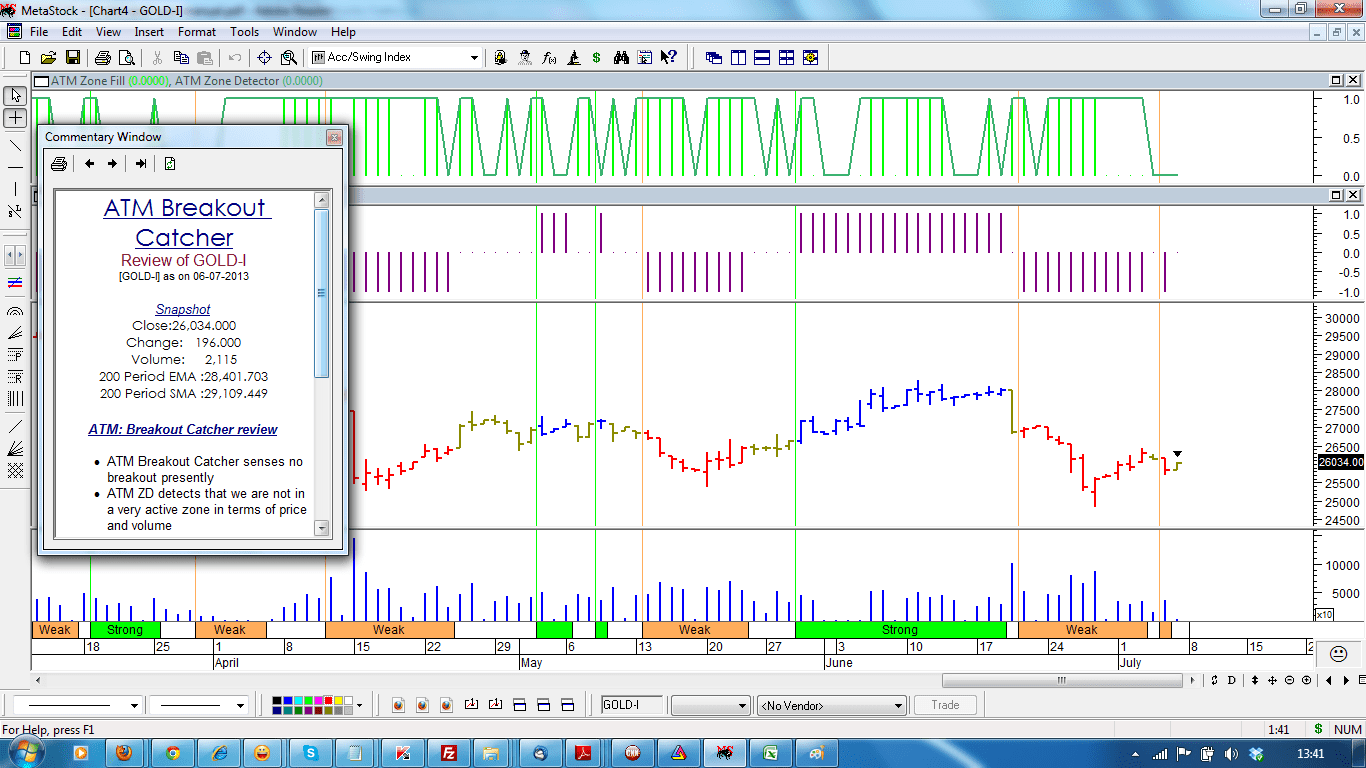Open the Format menu

197,32
